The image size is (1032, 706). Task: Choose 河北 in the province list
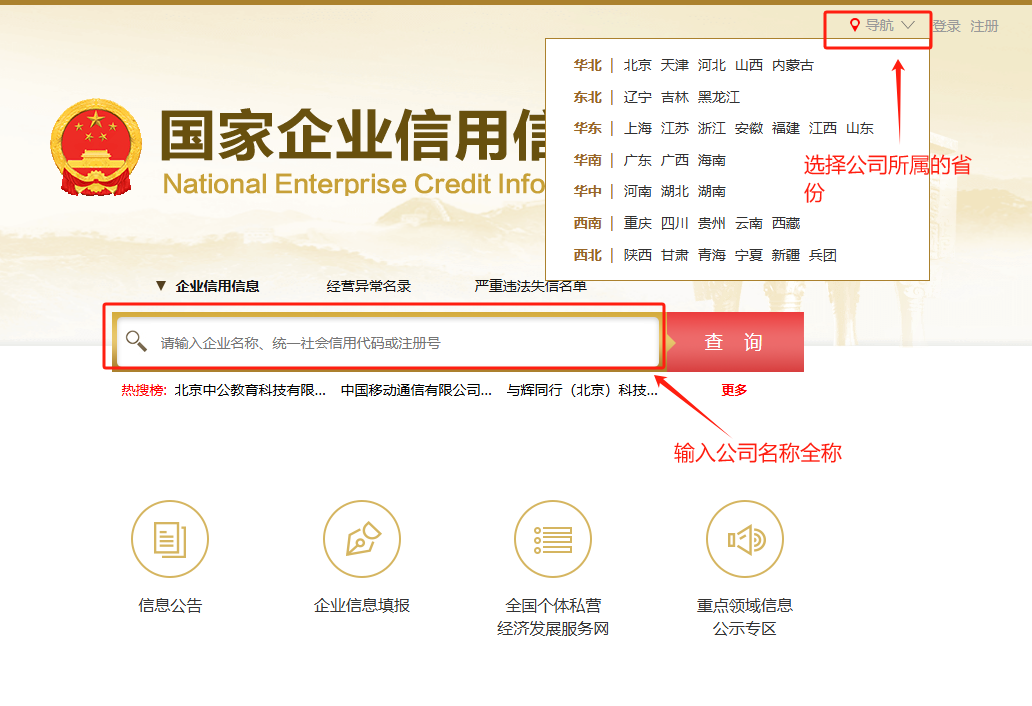(711, 65)
